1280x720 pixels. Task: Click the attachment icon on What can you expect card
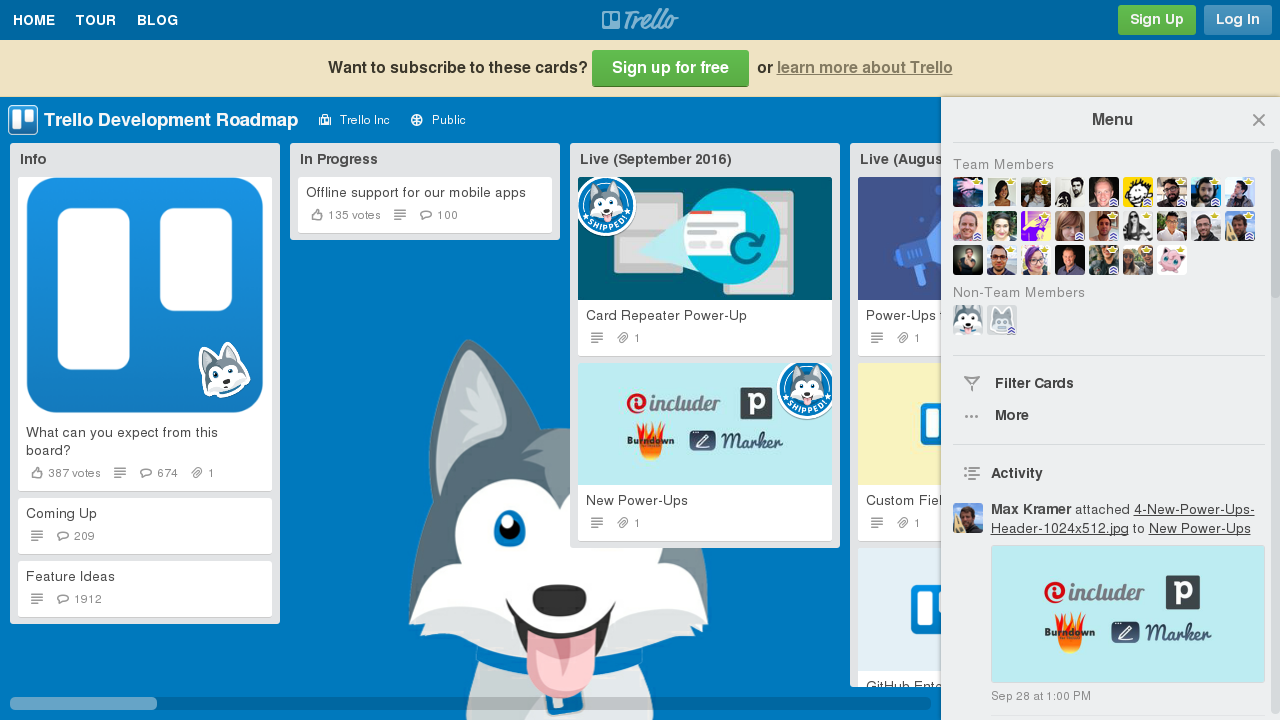(197, 473)
